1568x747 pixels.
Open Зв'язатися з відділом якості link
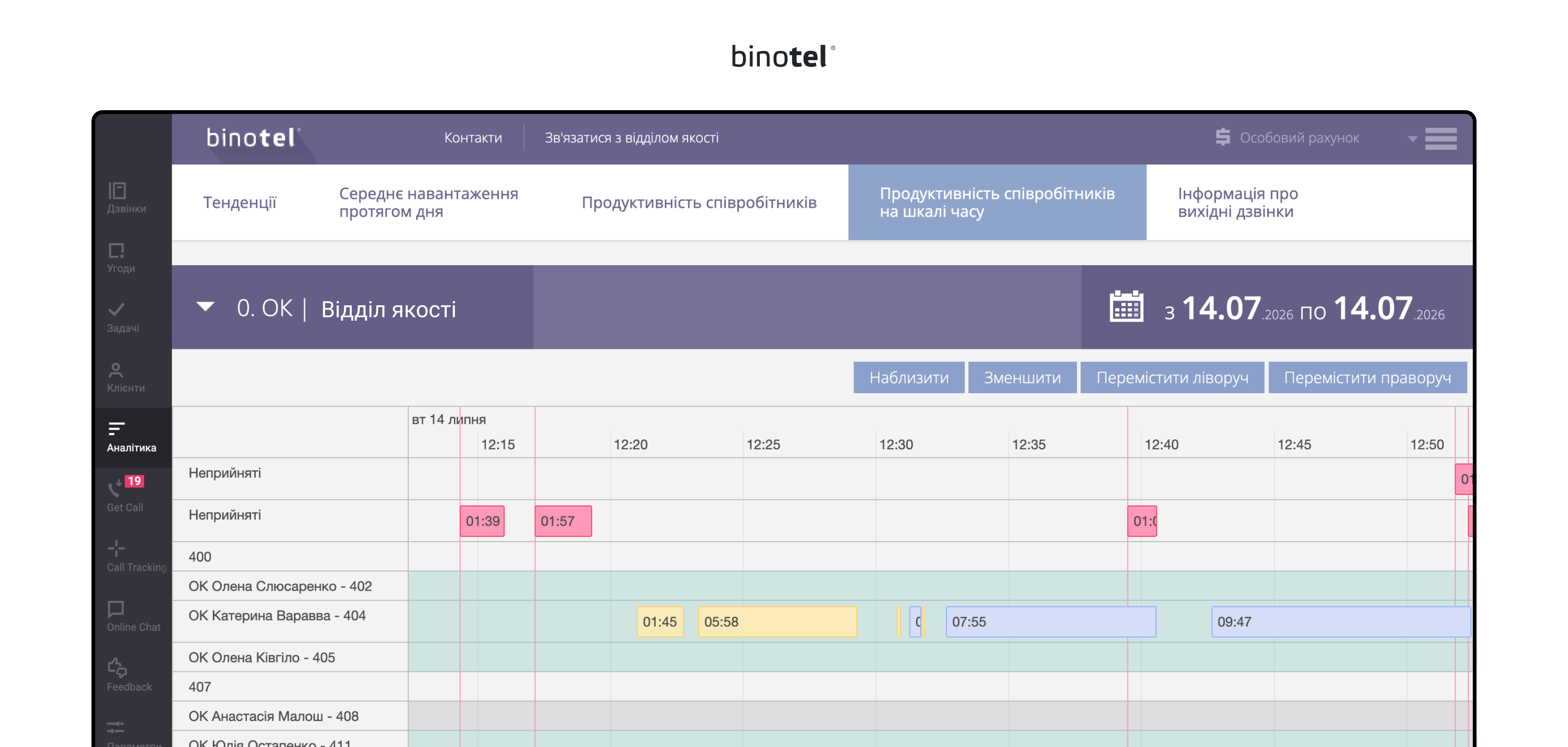click(x=631, y=138)
